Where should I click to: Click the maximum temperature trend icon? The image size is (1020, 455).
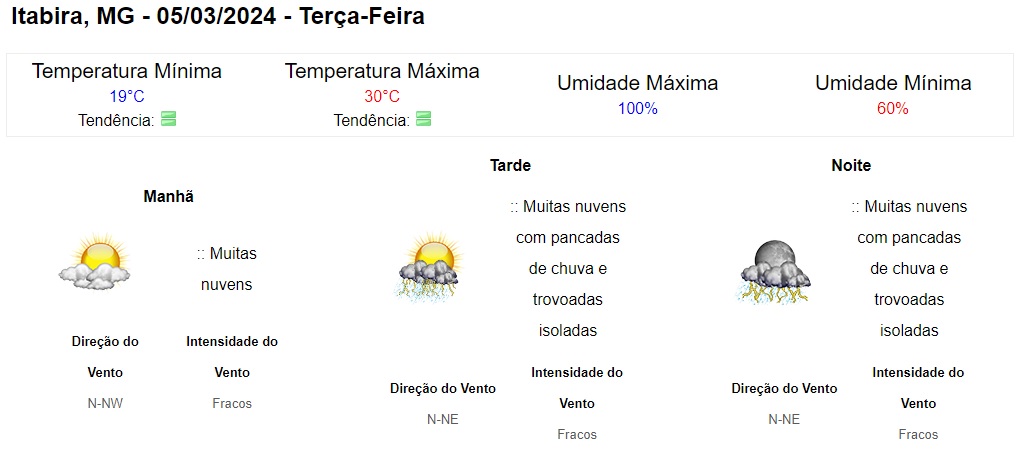[x=424, y=120]
